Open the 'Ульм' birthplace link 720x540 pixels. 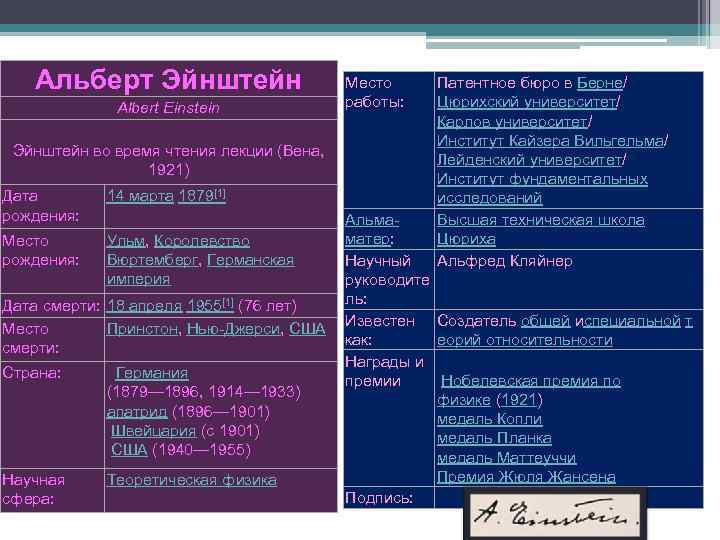point(126,241)
